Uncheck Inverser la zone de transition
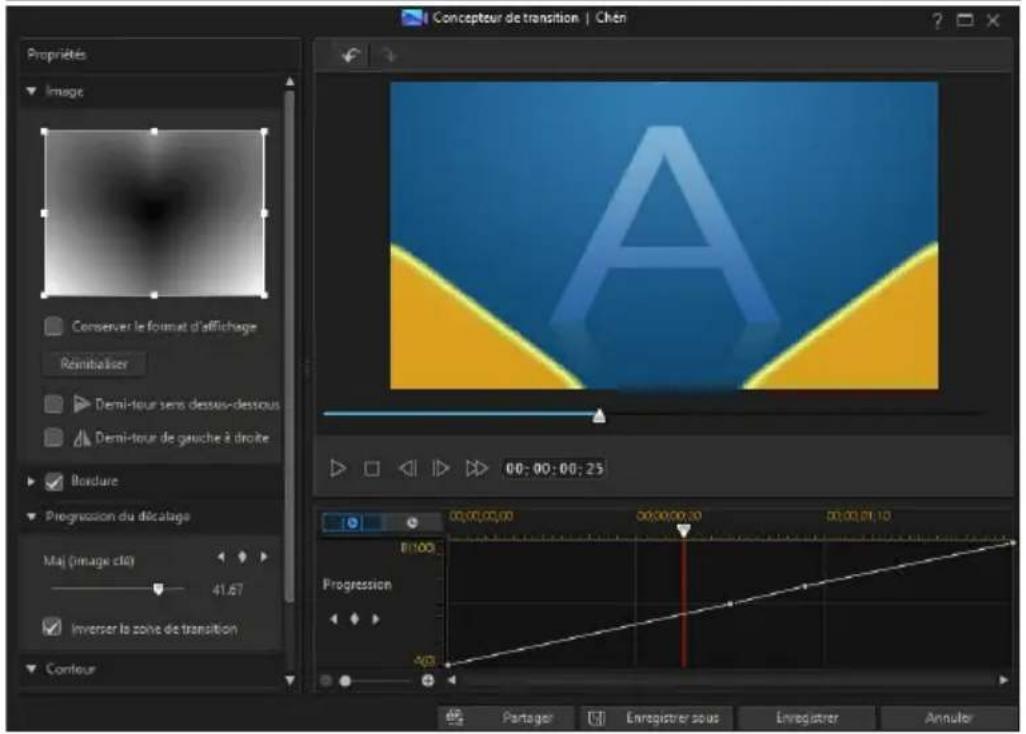Screen dimensions: 1026x734 54,628
